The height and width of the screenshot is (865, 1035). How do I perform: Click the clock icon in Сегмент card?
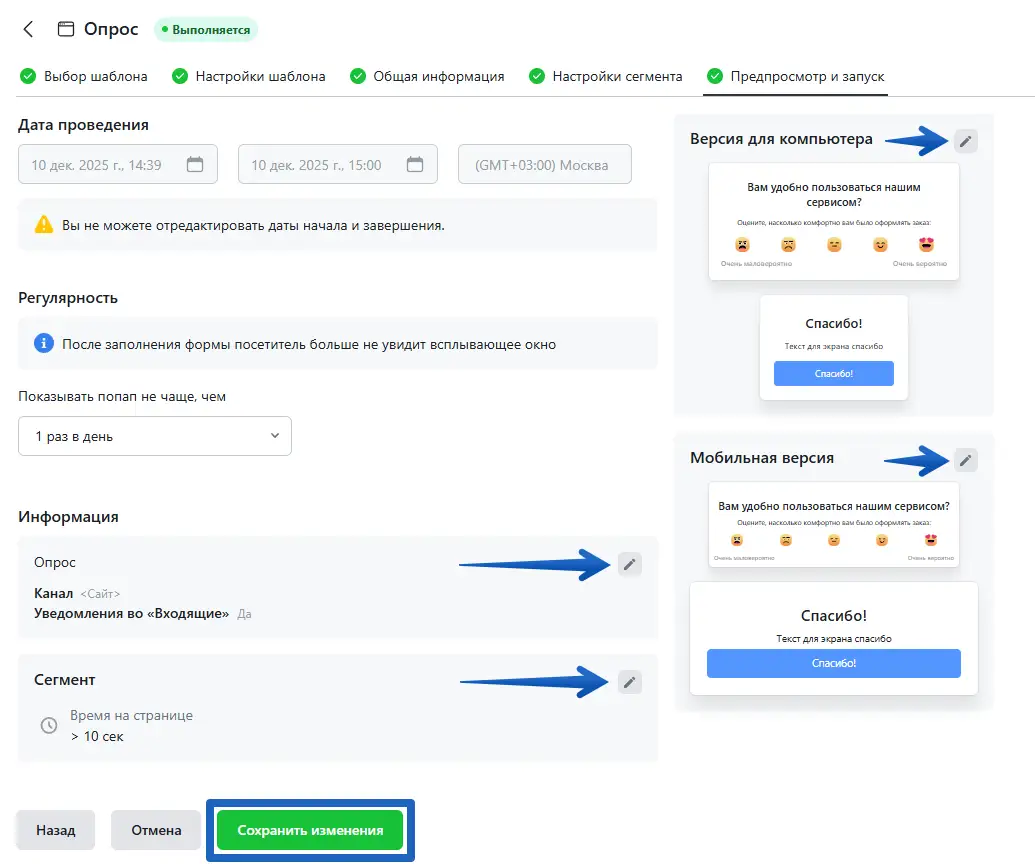(48, 726)
